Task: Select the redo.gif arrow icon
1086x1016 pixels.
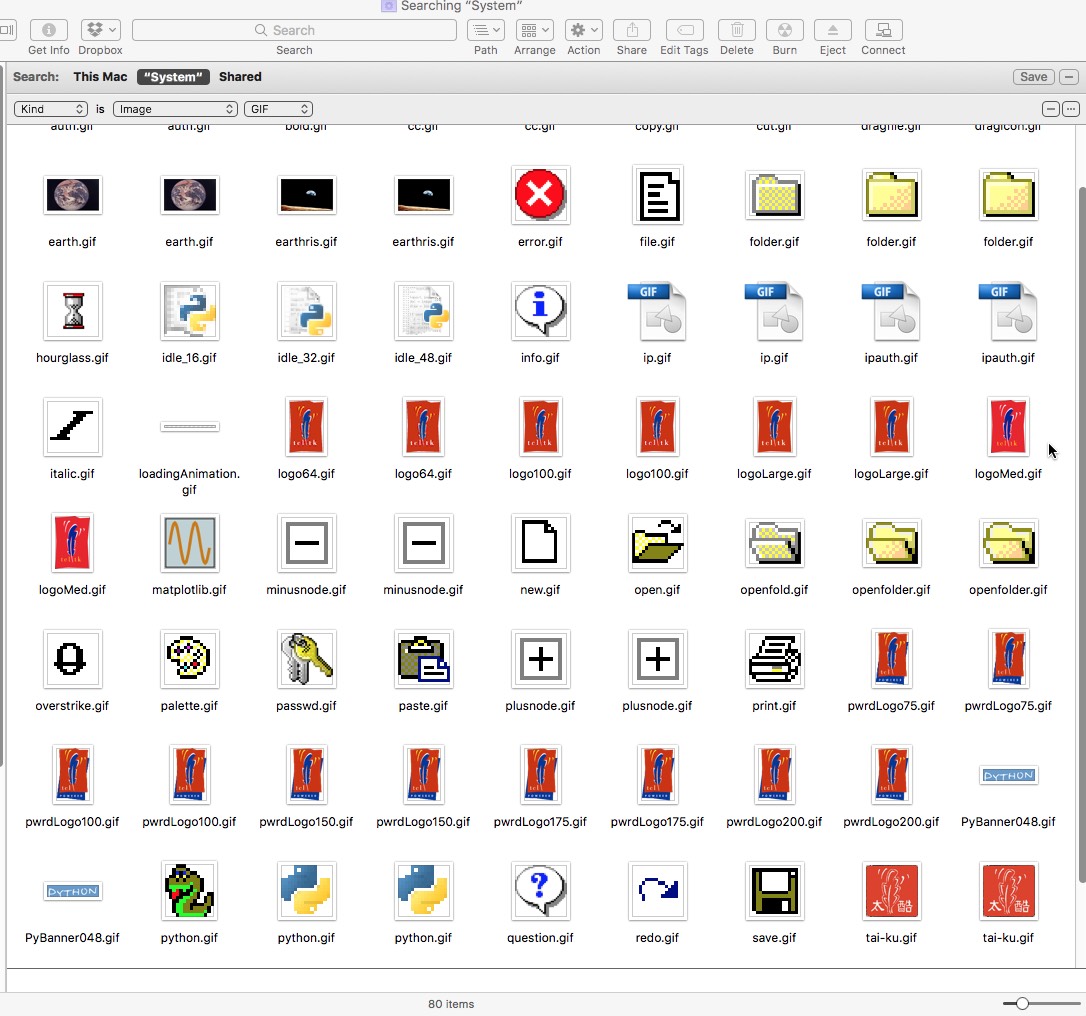Action: tap(657, 891)
